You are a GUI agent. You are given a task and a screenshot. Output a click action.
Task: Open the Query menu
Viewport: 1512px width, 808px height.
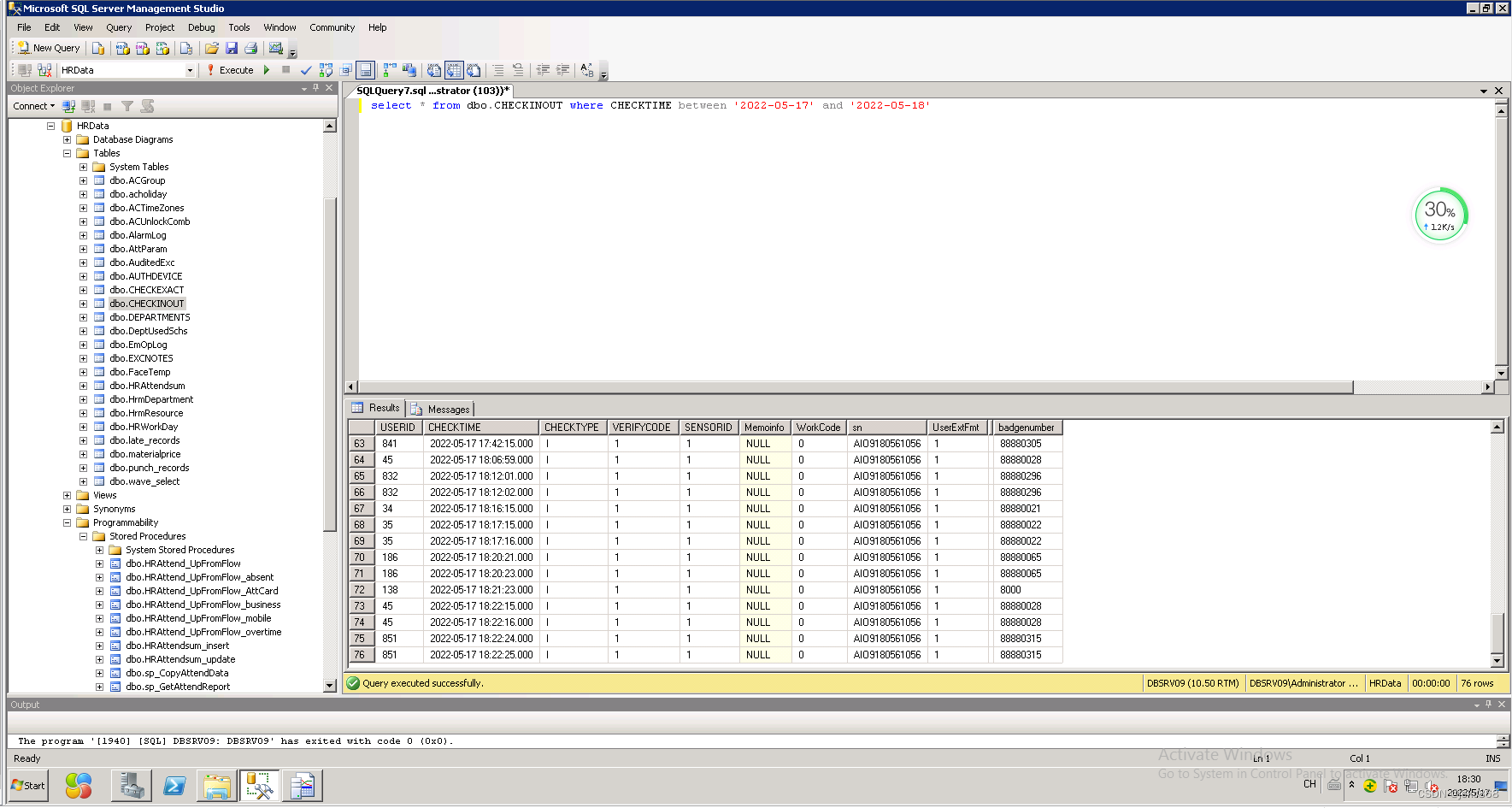[119, 27]
